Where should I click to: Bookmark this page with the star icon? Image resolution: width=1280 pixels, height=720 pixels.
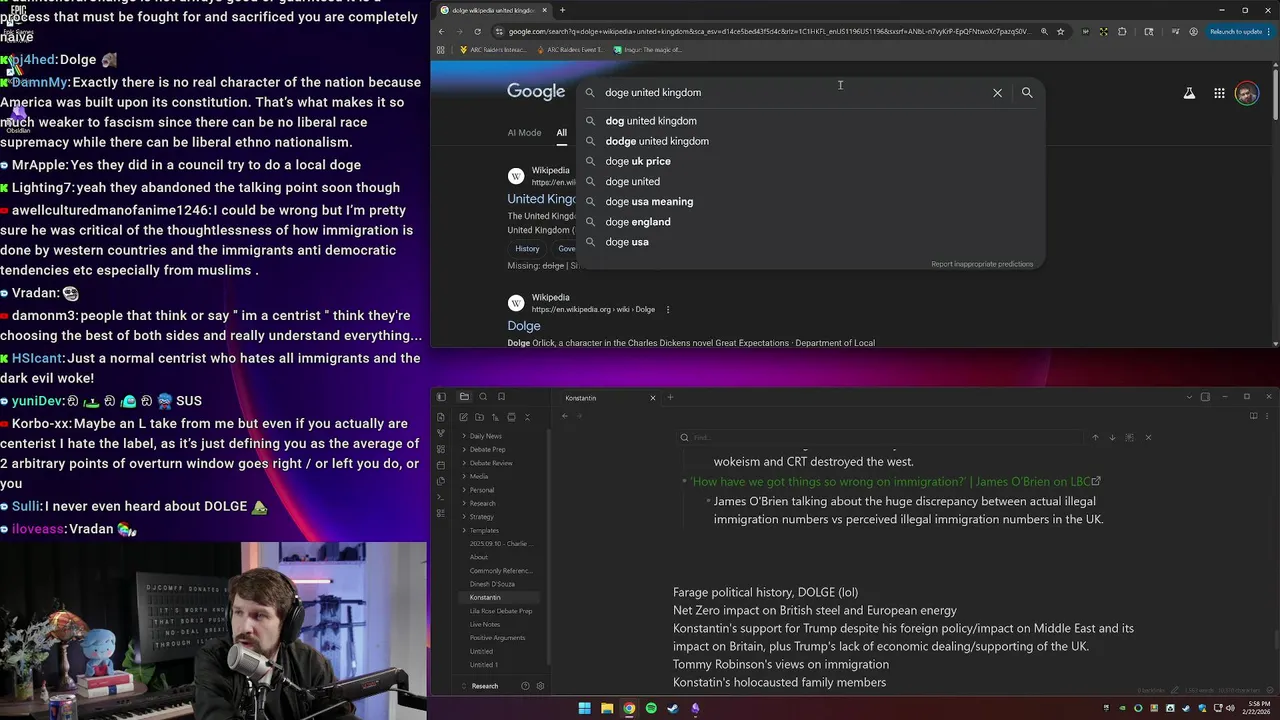1060,31
